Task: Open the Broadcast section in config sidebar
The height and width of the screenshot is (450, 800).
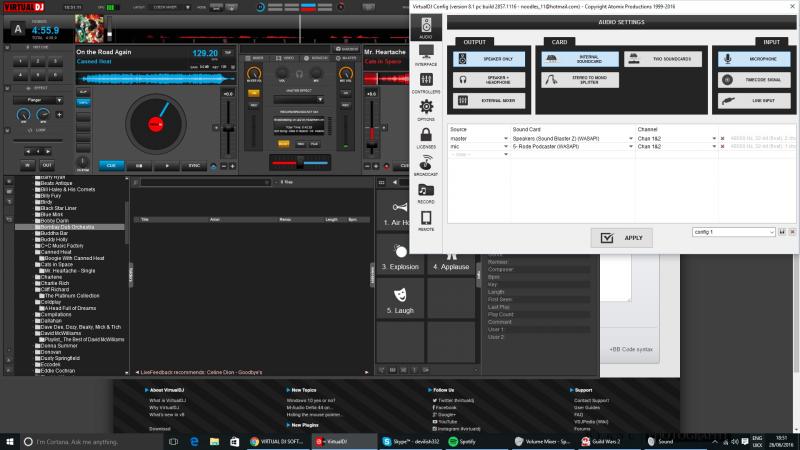Action: (426, 165)
